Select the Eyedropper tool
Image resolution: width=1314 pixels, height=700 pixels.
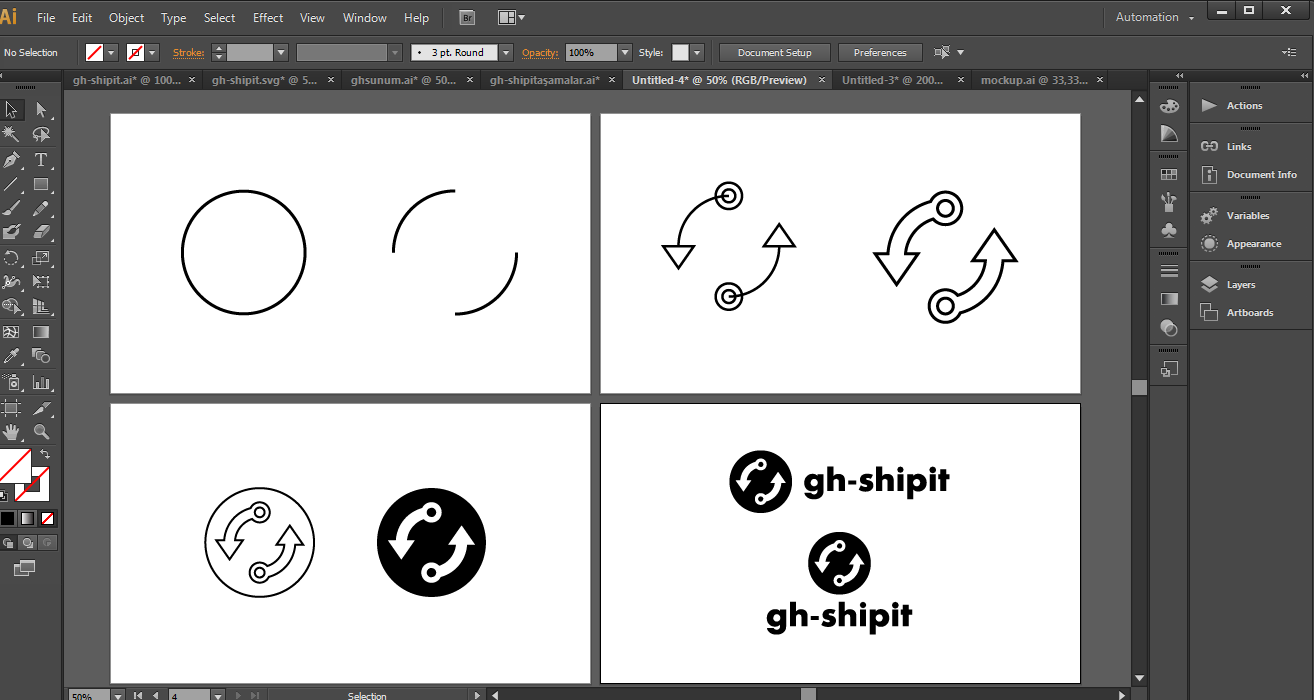[12, 356]
